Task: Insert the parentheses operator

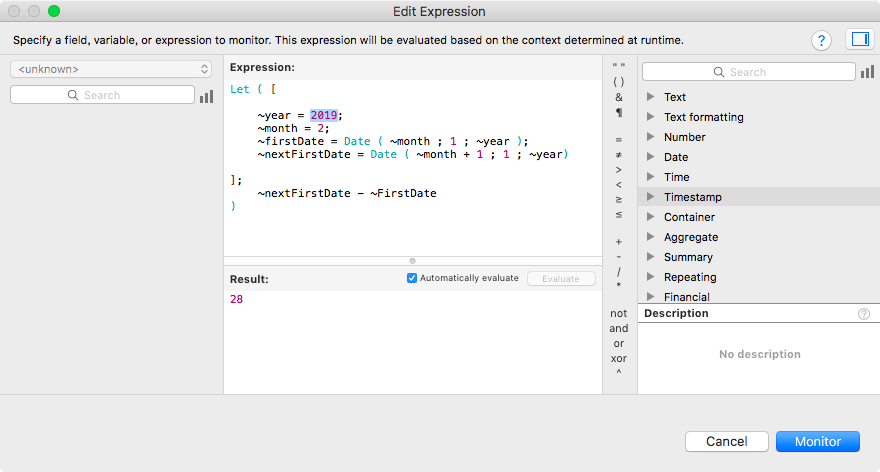Action: coord(618,82)
